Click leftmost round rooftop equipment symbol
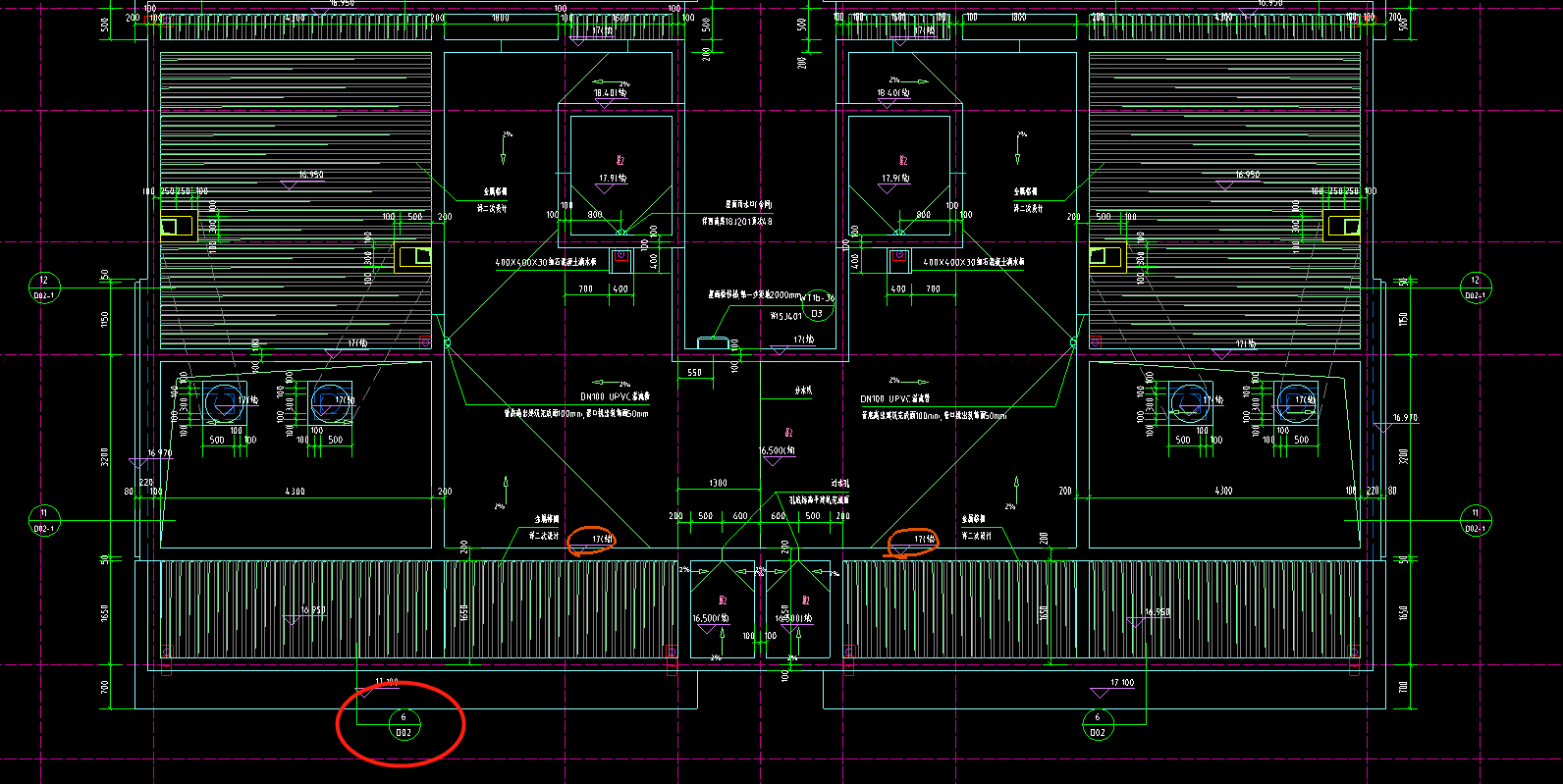Screen dimensions: 1563x784 pos(224,401)
